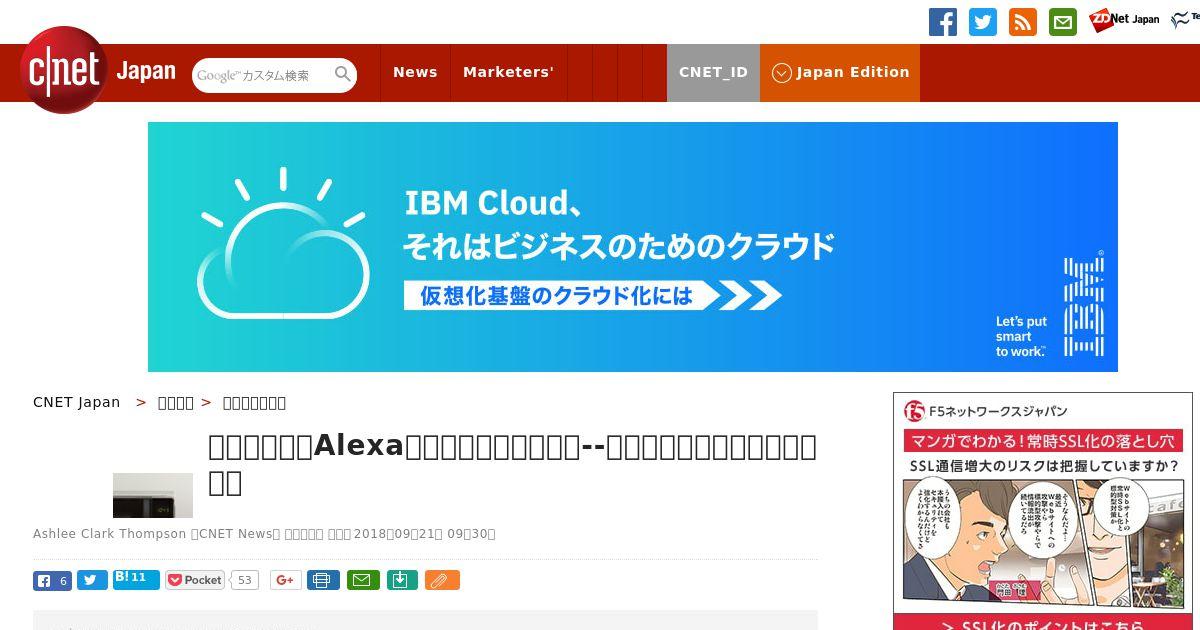Click the blue print article icon
The width and height of the screenshot is (1200, 630).
pyautogui.click(x=323, y=580)
